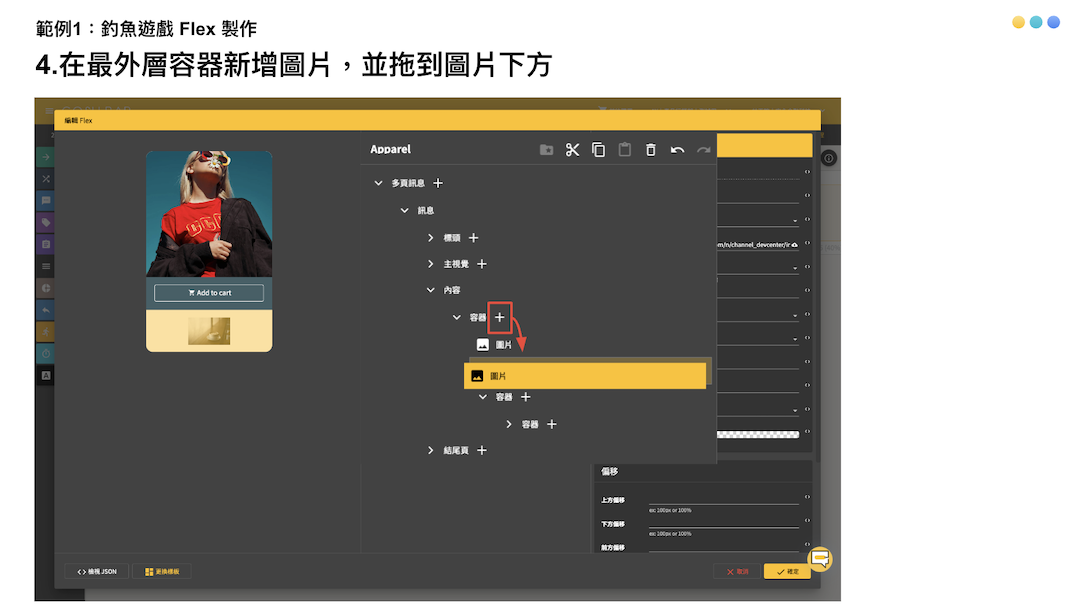
Task: Collapse the 容器 node under 內容
Action: click(457, 317)
